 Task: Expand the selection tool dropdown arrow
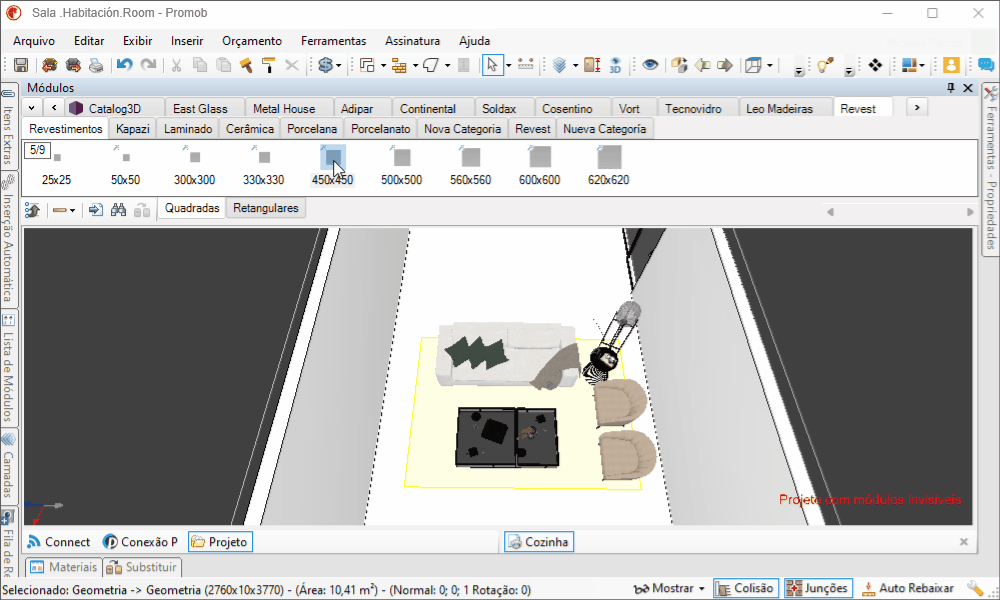click(x=508, y=65)
